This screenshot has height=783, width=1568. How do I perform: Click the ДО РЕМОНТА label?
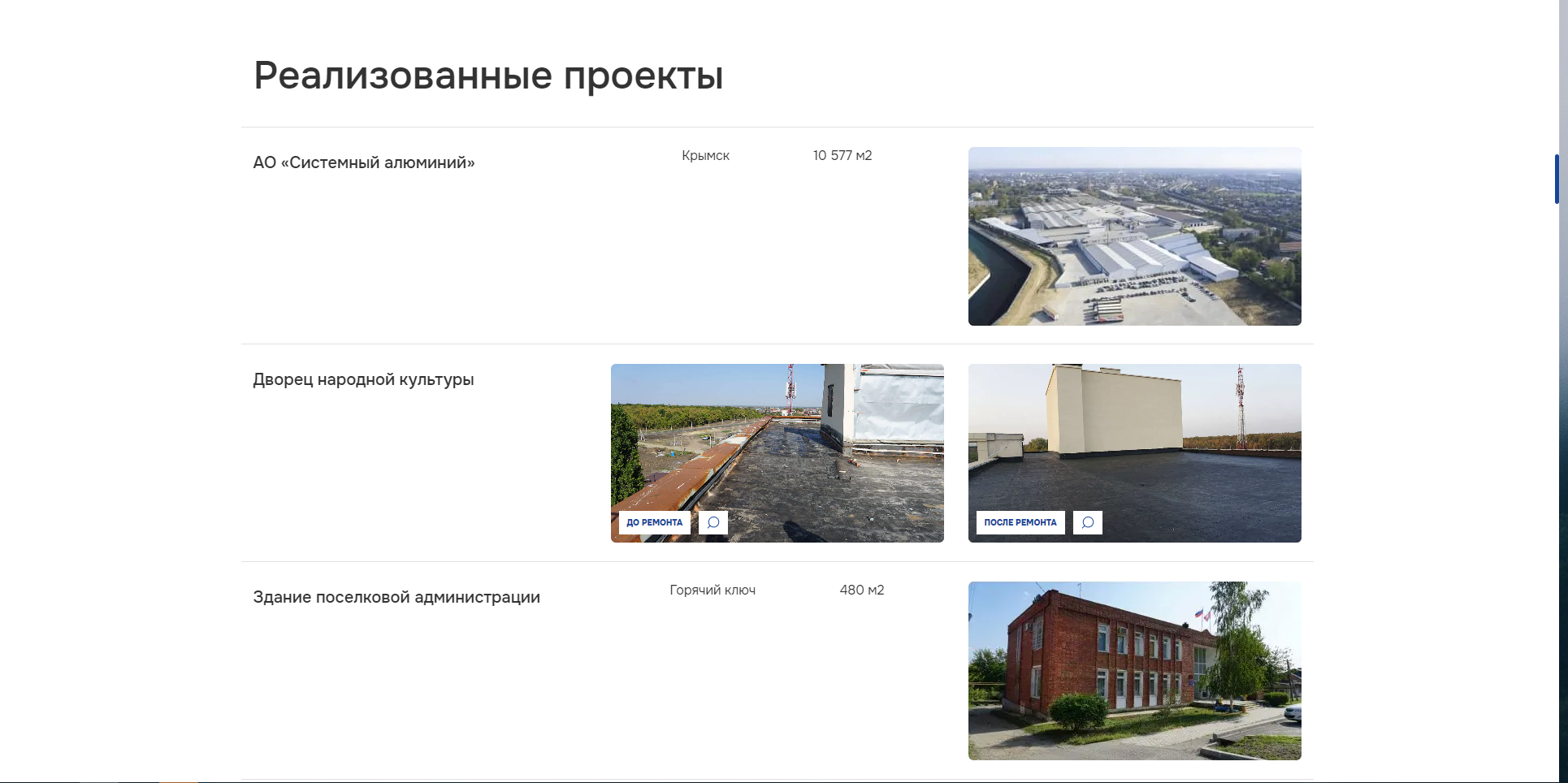click(x=655, y=522)
